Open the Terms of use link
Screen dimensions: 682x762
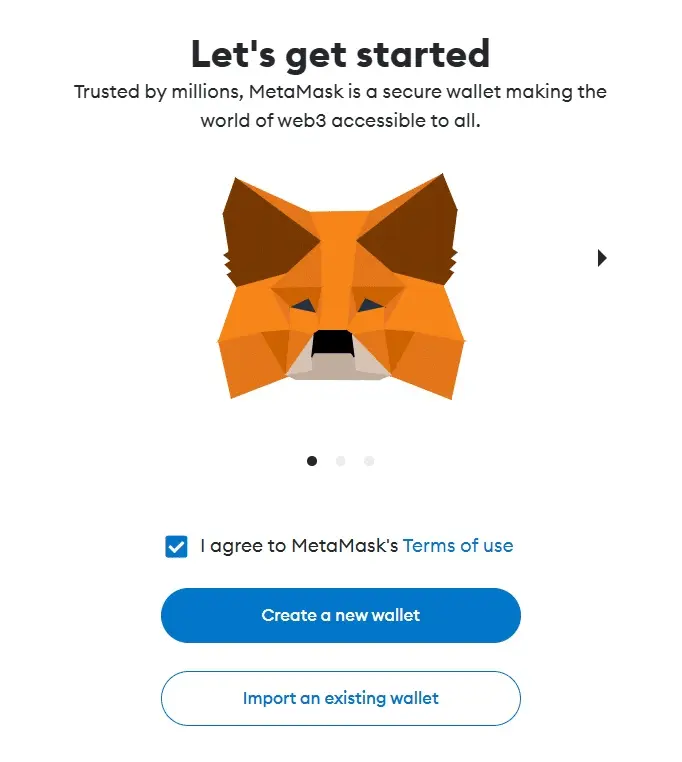pyautogui.click(x=458, y=546)
